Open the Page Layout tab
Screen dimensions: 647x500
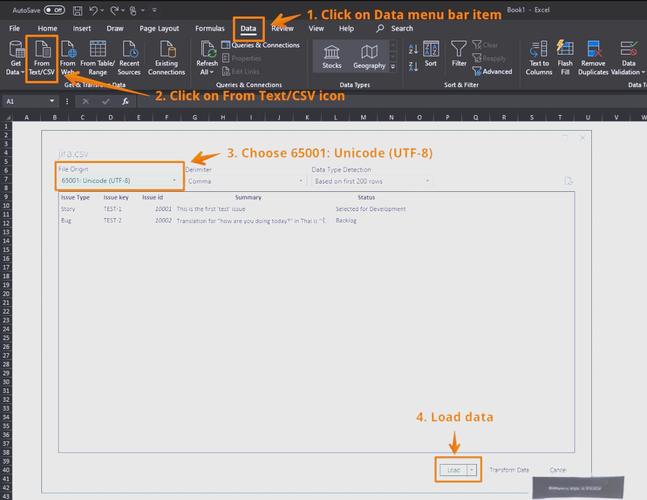tap(159, 28)
